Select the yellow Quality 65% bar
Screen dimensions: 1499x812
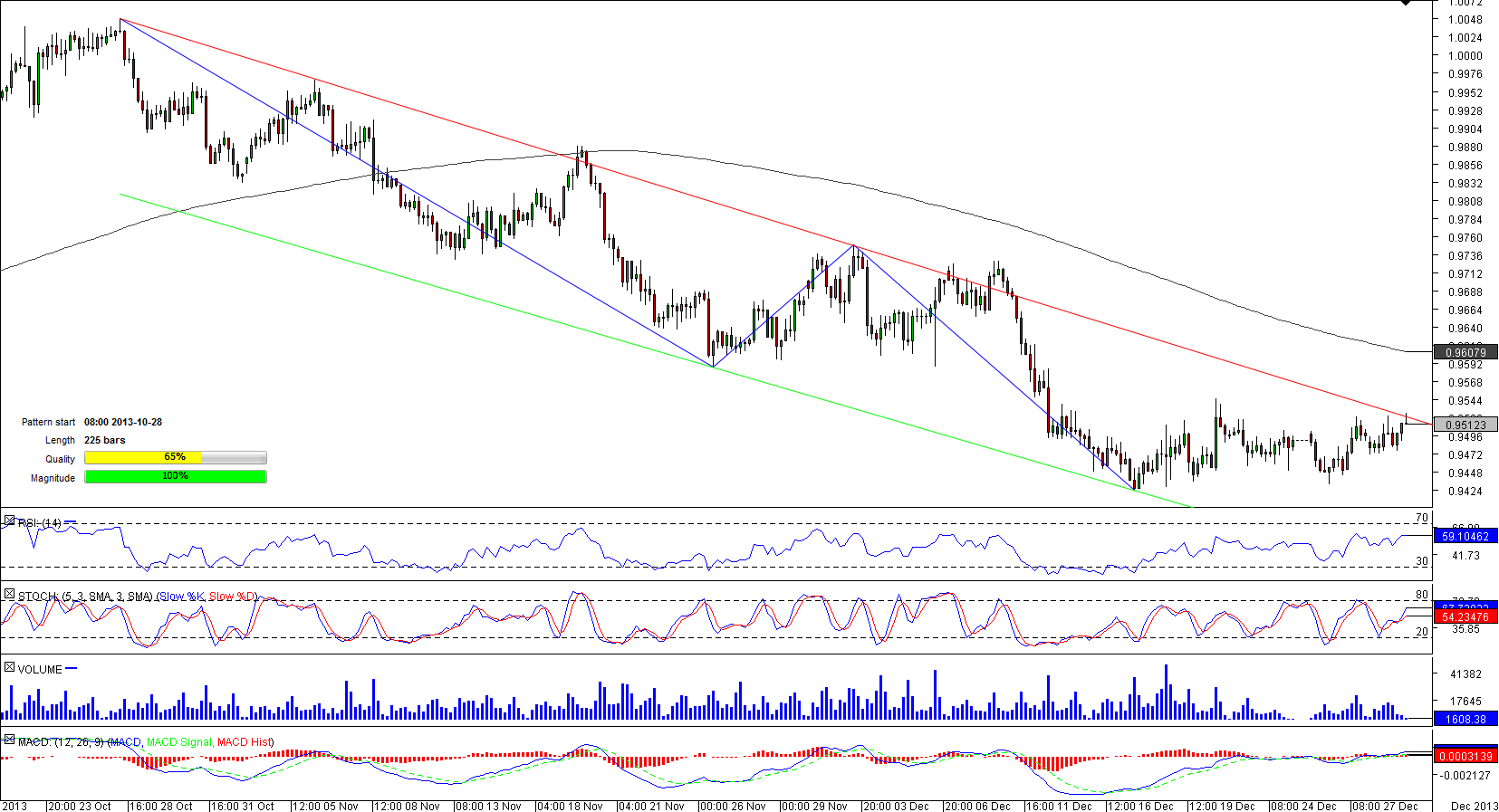click(x=143, y=458)
